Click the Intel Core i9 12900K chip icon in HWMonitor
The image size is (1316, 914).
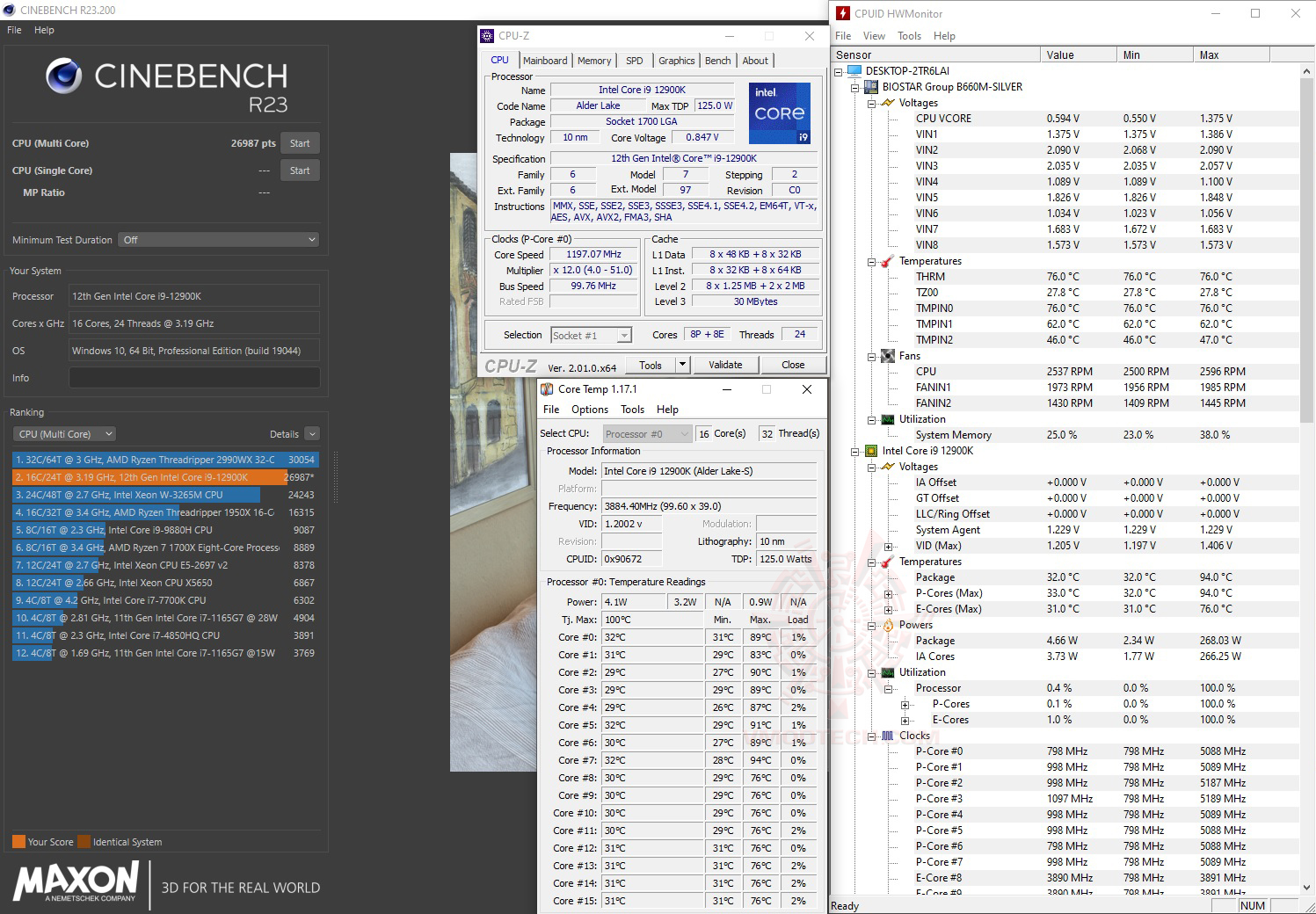(871, 451)
